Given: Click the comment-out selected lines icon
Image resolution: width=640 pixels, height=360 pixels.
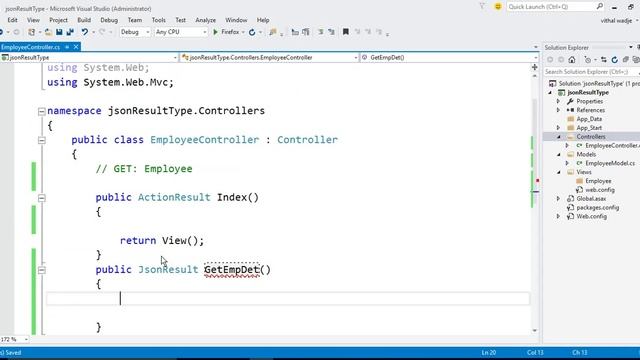Looking at the screenshot, I should pos(321,32).
